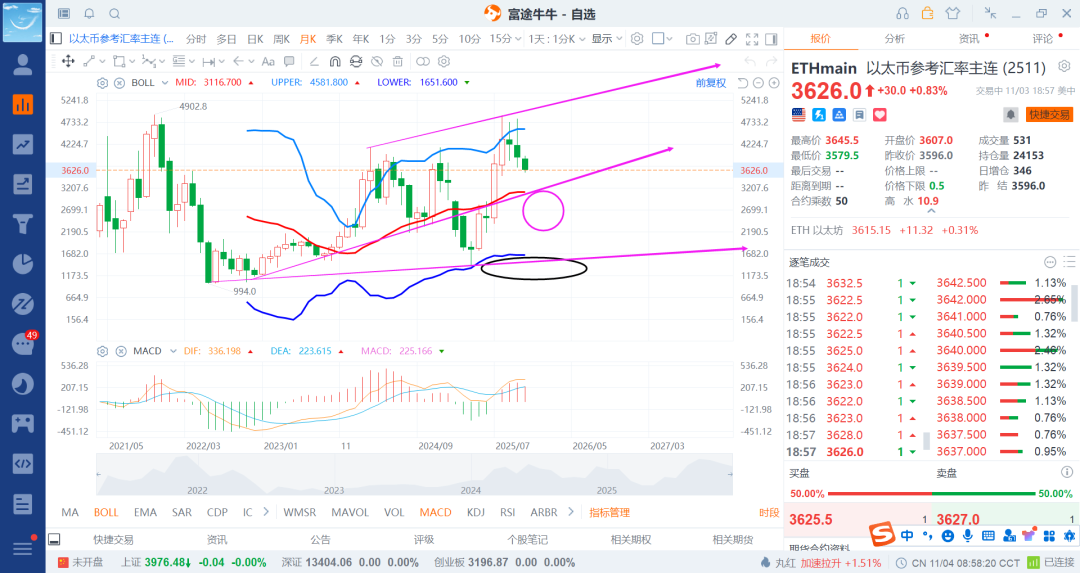Open 指标管理 indicator management link
1080x573 pixels.
[609, 512]
